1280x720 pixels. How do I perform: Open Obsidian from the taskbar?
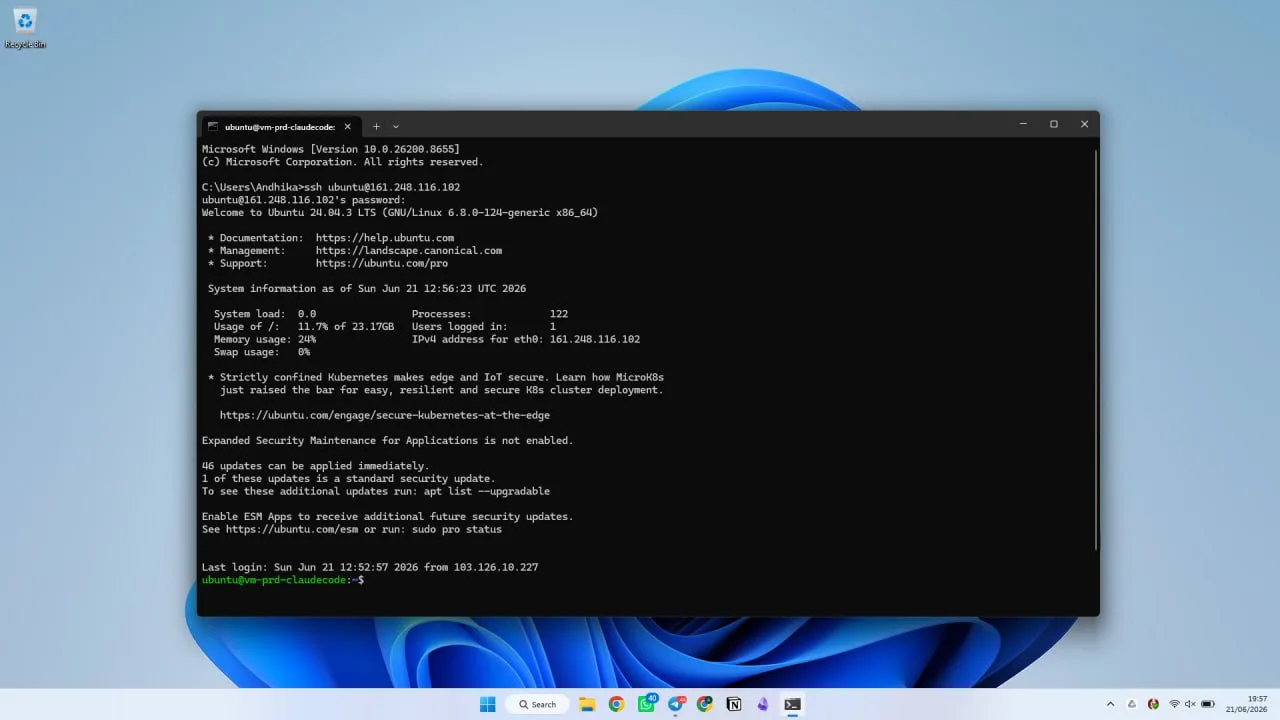pyautogui.click(x=763, y=704)
